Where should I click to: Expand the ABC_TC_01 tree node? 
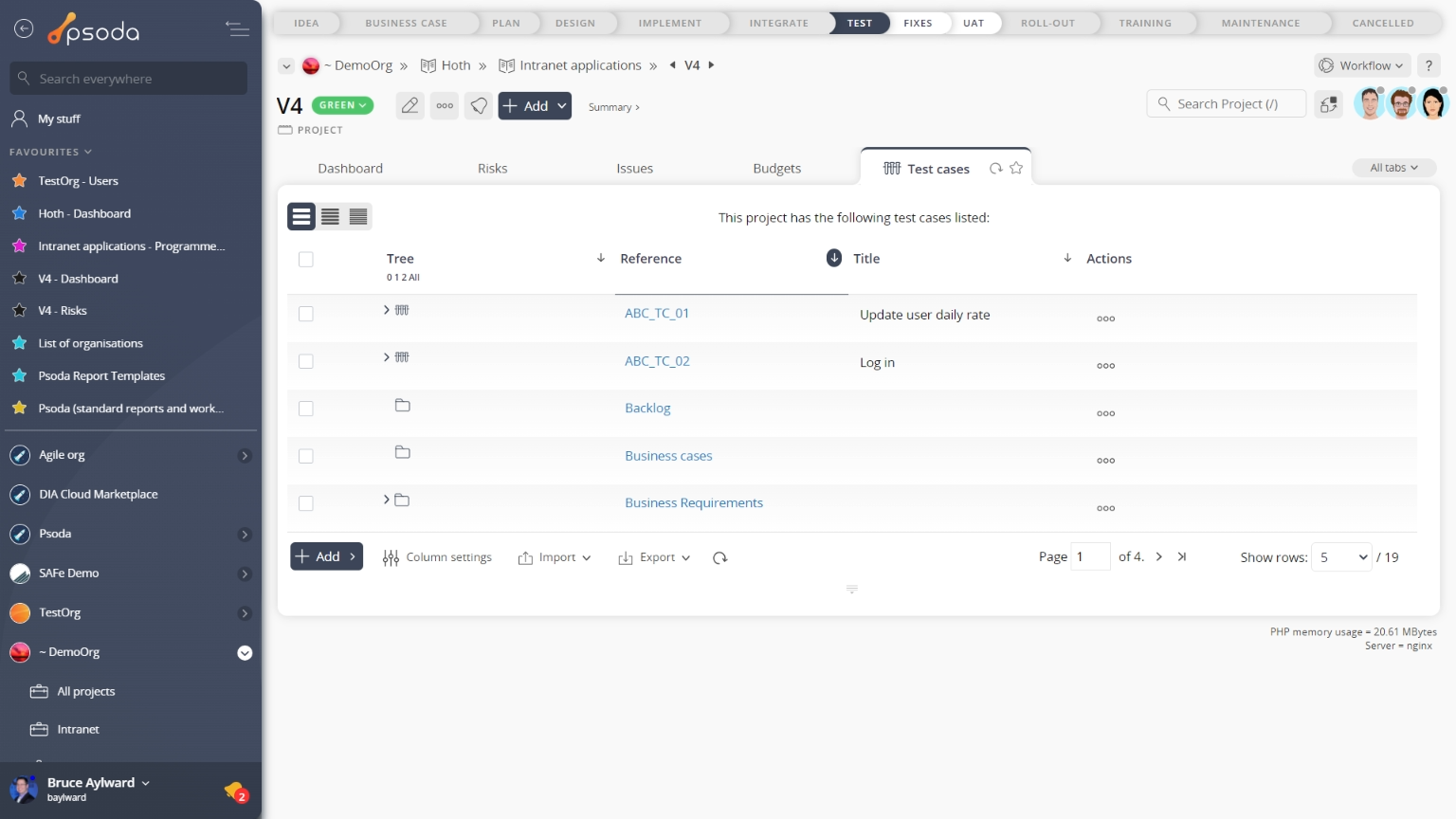point(386,310)
